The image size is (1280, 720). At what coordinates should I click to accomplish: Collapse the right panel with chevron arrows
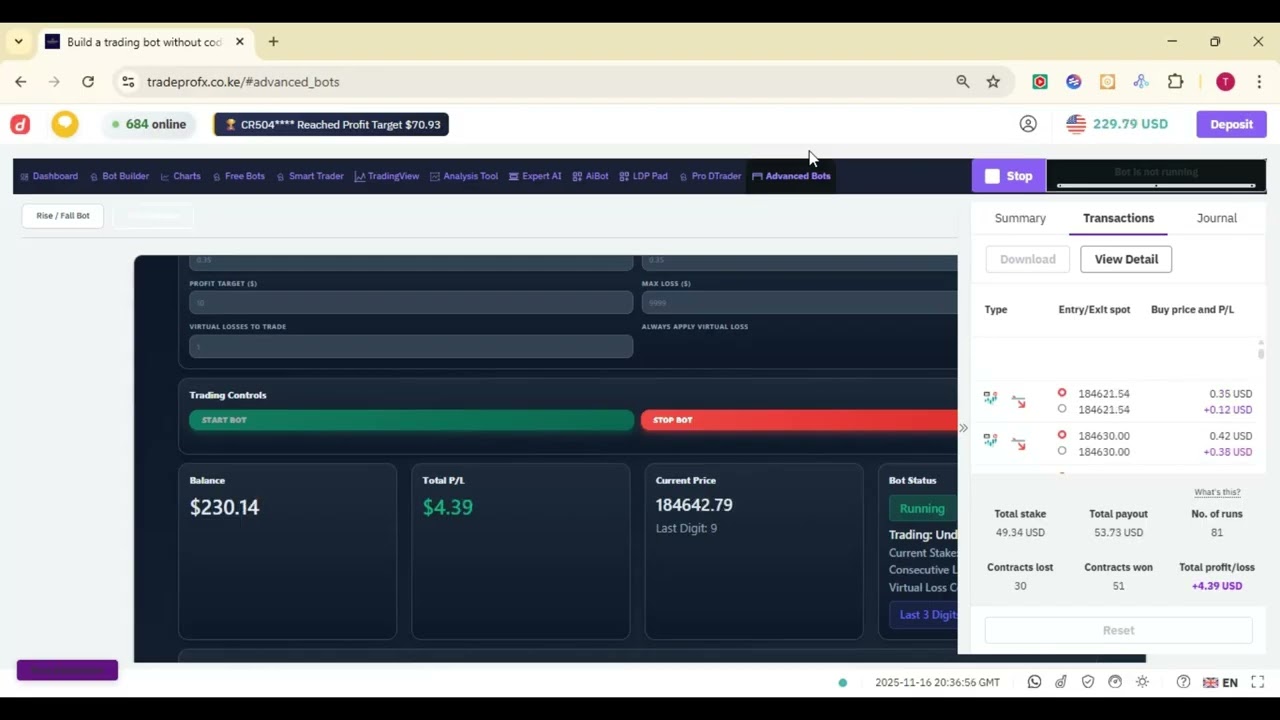963,428
